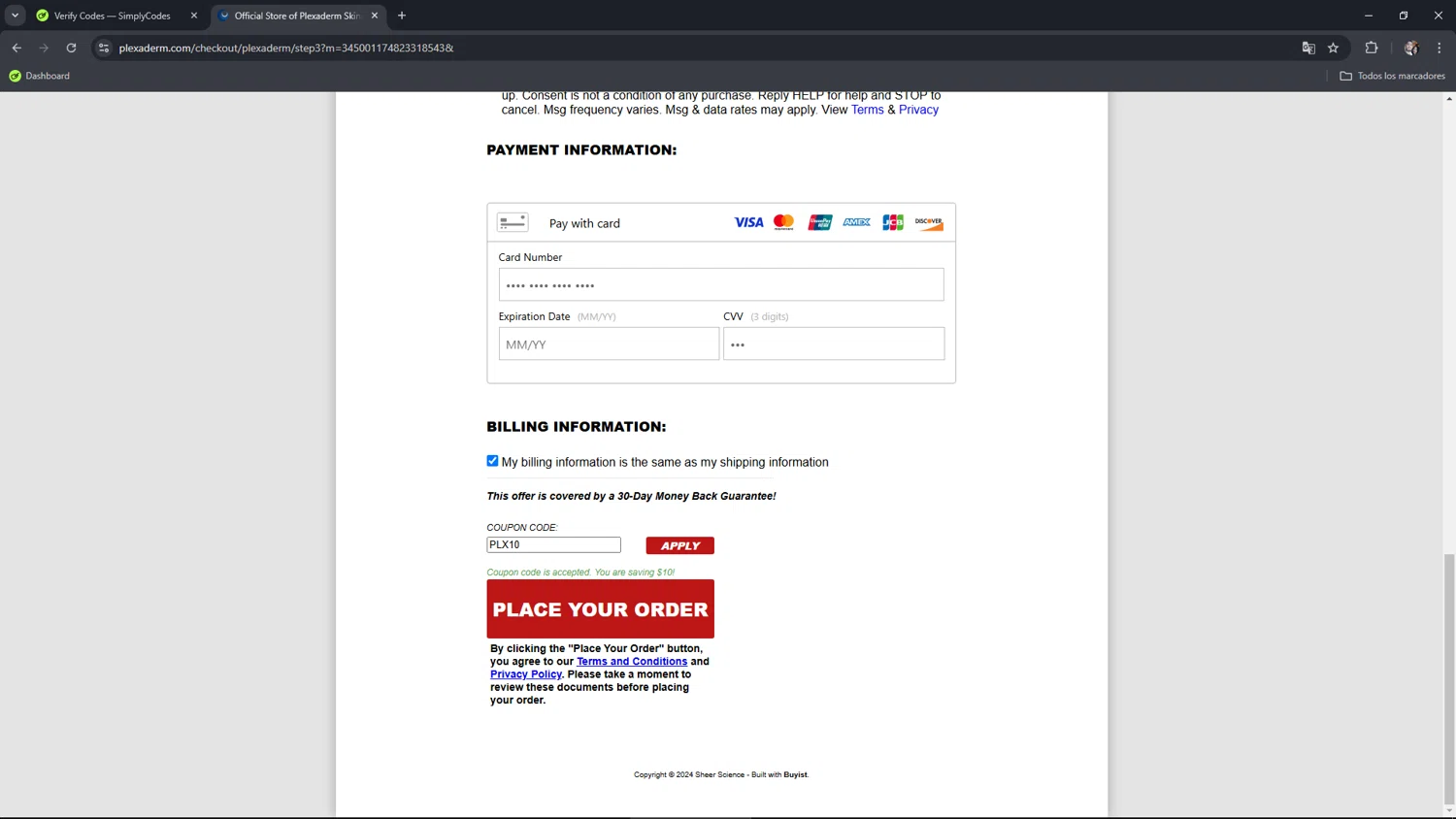Screen dimensions: 1456x819
Task: Open the Dashboard bookmark
Action: (x=39, y=76)
